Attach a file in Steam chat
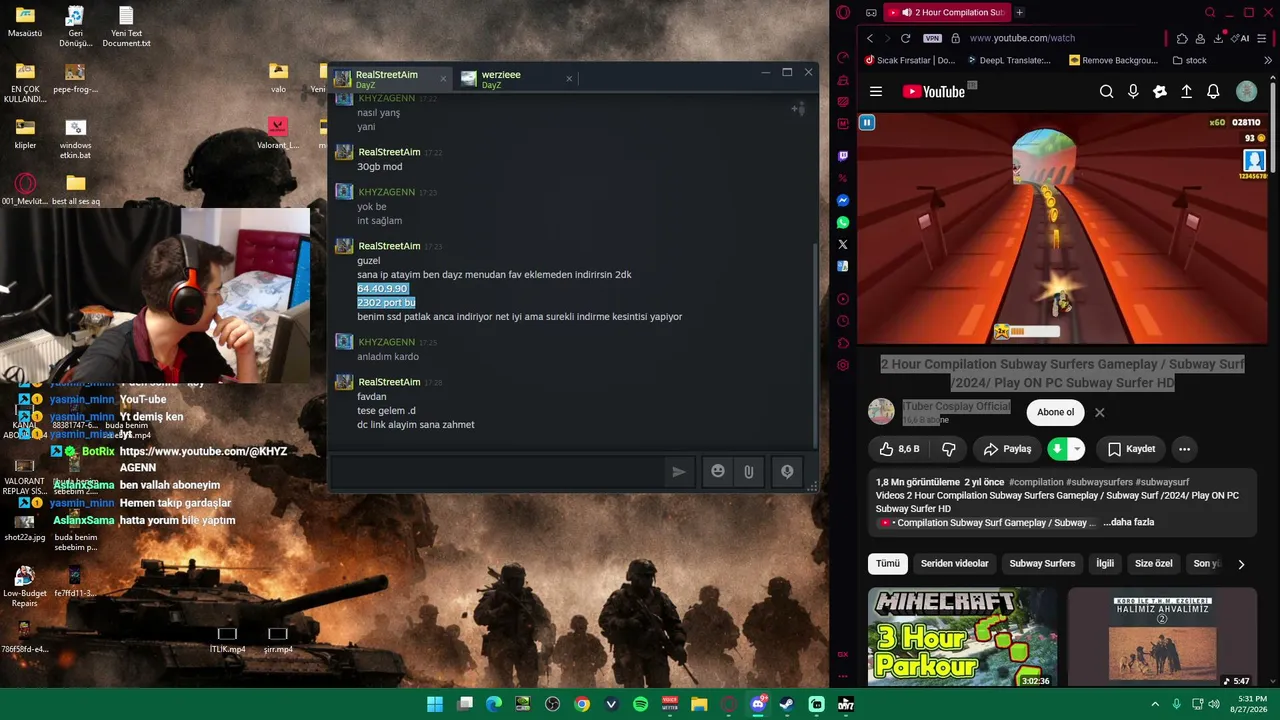This screenshot has height=720, width=1280. tap(748, 472)
